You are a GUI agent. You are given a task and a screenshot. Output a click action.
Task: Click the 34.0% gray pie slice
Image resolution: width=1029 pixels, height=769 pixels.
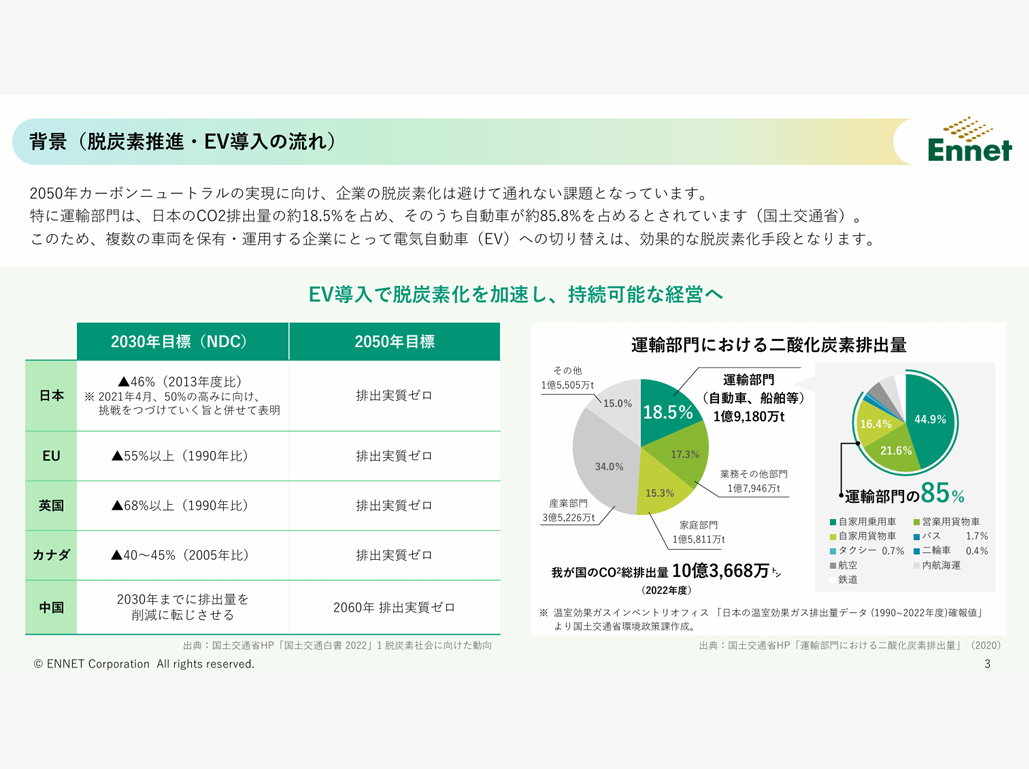pyautogui.click(x=607, y=467)
